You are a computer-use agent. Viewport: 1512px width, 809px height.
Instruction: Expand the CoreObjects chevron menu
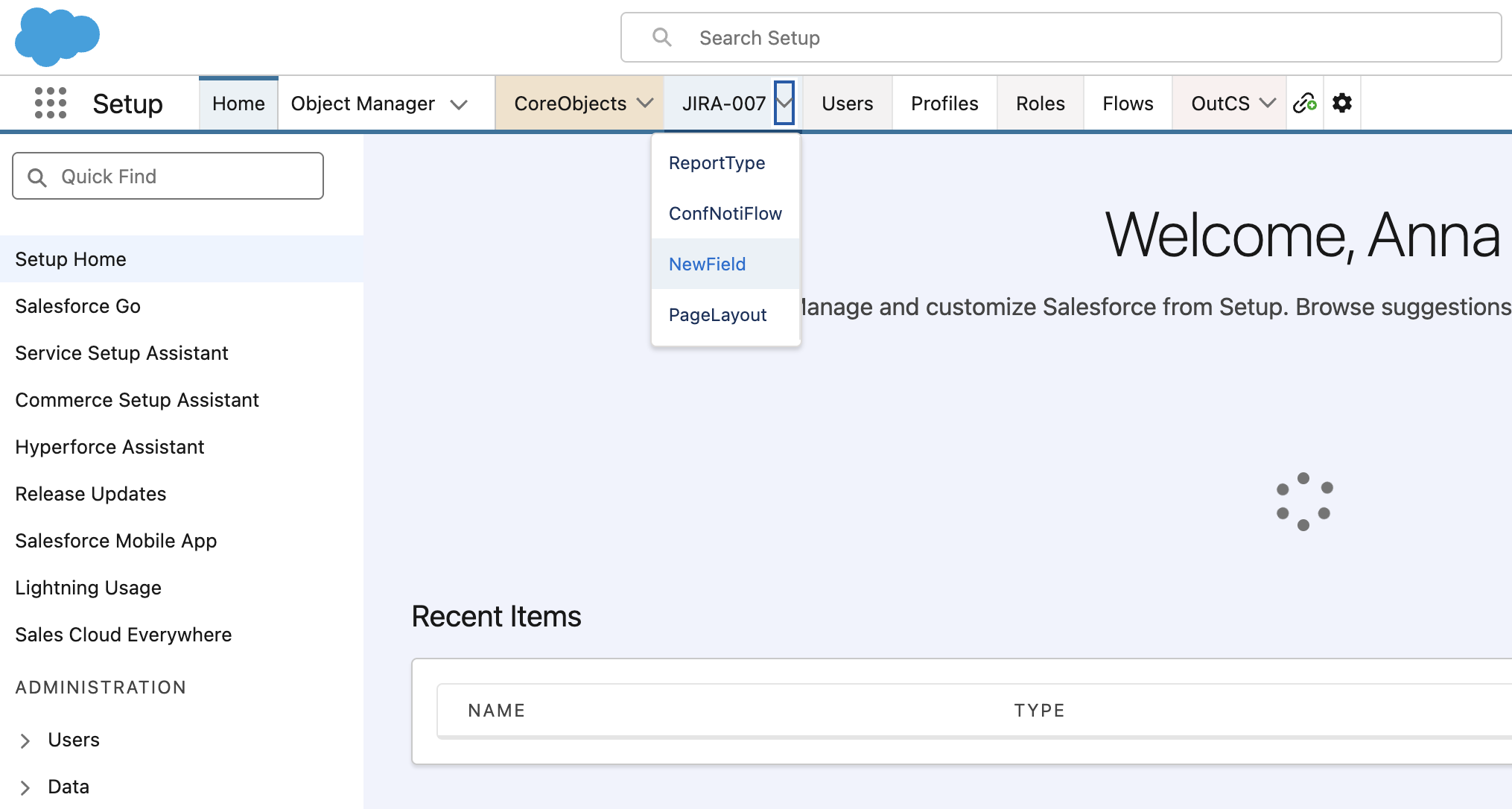pyautogui.click(x=645, y=103)
